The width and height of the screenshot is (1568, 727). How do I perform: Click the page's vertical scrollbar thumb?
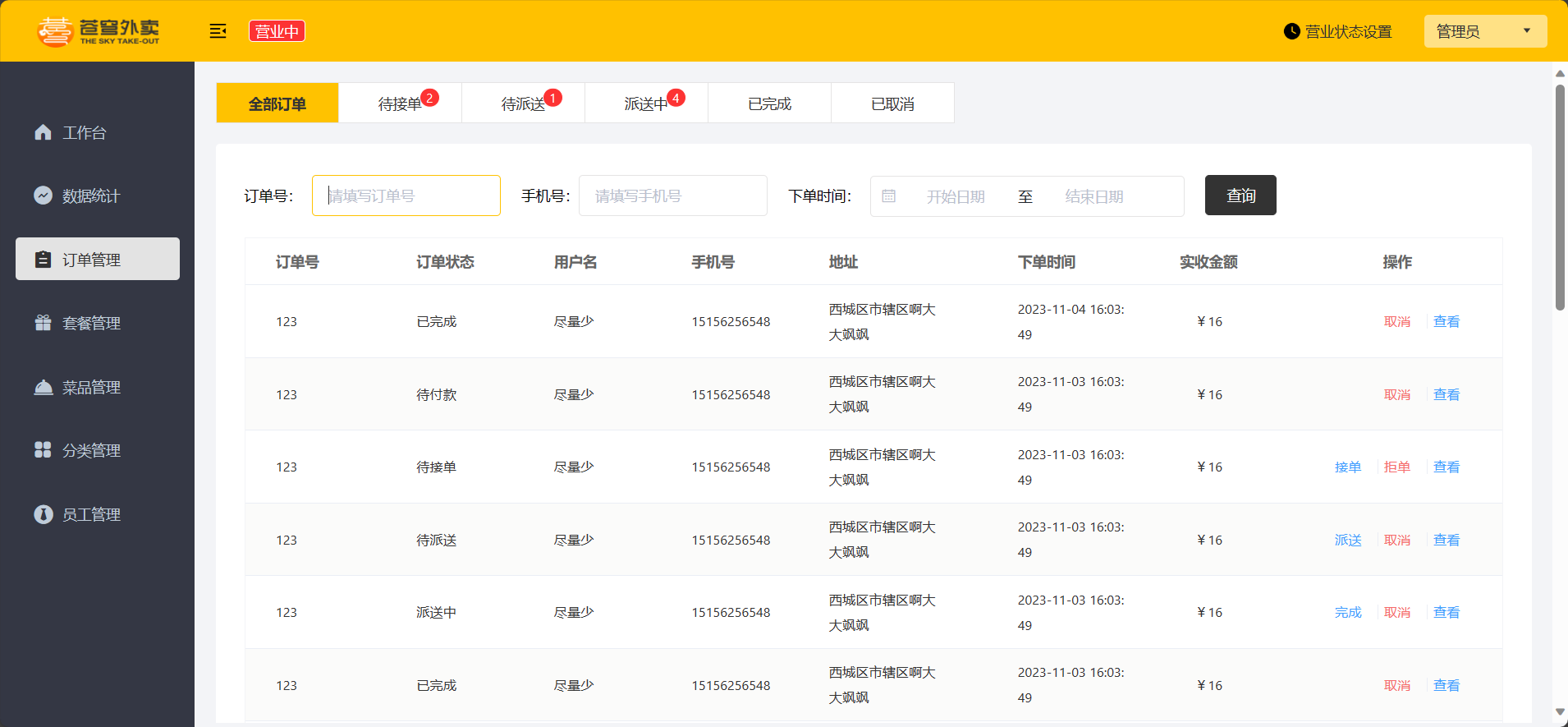pos(1560,197)
